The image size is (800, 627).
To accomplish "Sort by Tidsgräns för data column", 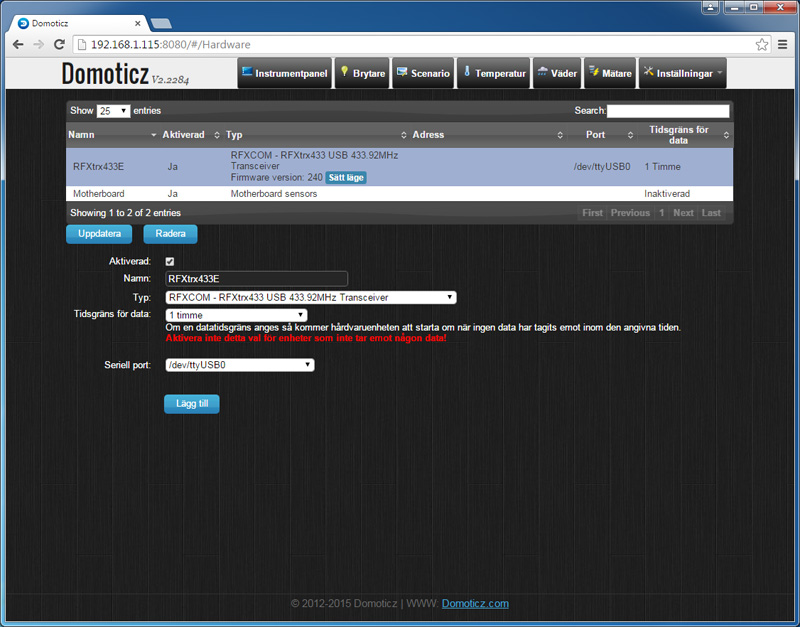I will (685, 135).
